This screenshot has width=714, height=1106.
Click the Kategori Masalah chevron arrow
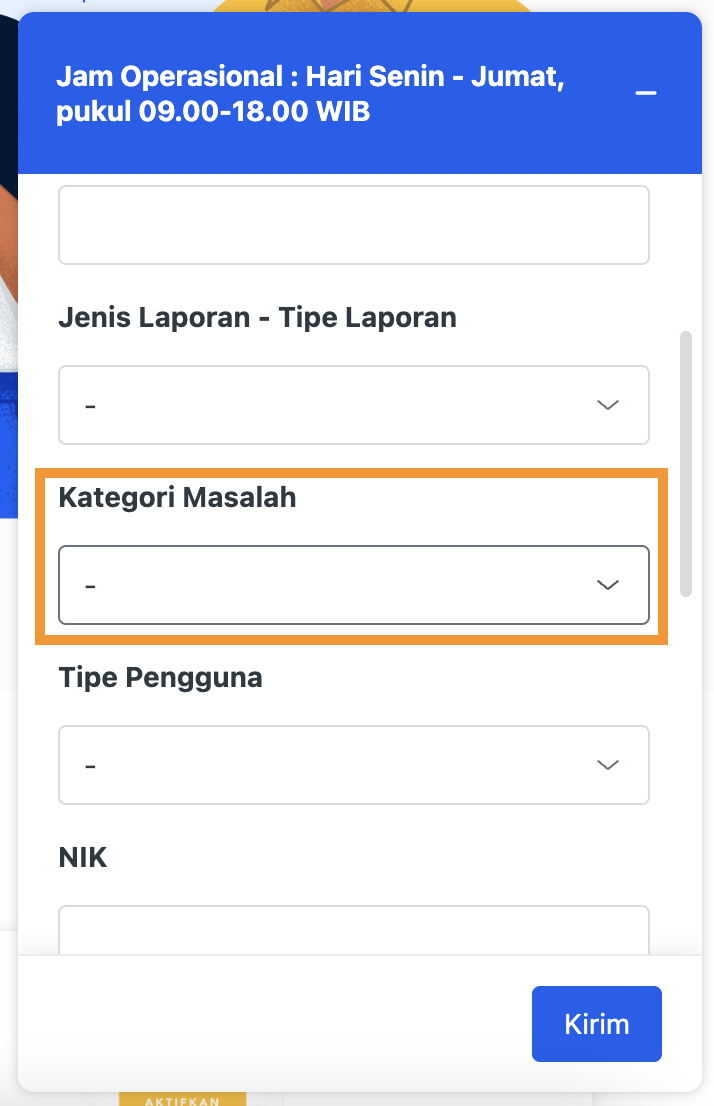[x=607, y=585]
